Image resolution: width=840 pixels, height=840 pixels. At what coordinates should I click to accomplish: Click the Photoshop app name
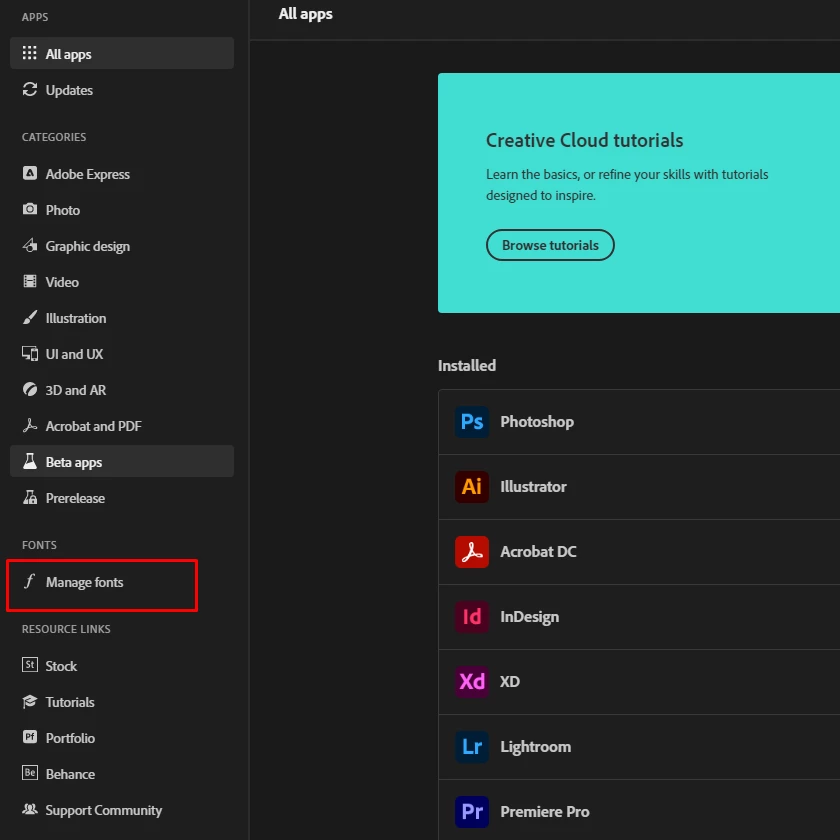tap(537, 422)
